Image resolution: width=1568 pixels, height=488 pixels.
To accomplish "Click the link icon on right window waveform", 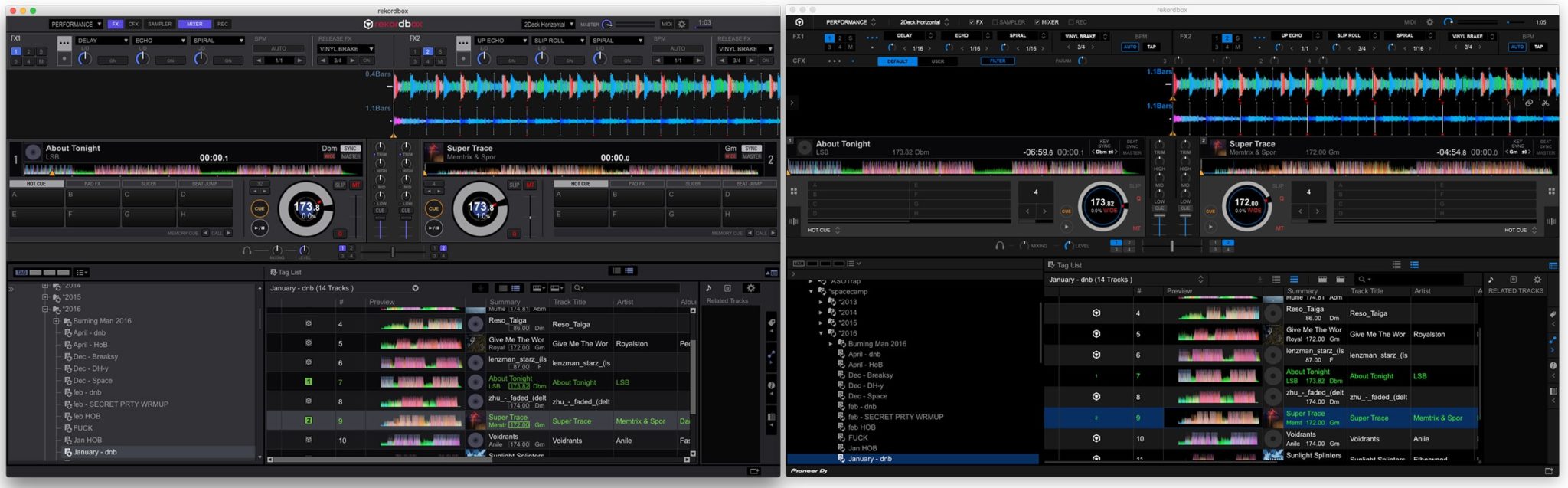I will 1528,103.
